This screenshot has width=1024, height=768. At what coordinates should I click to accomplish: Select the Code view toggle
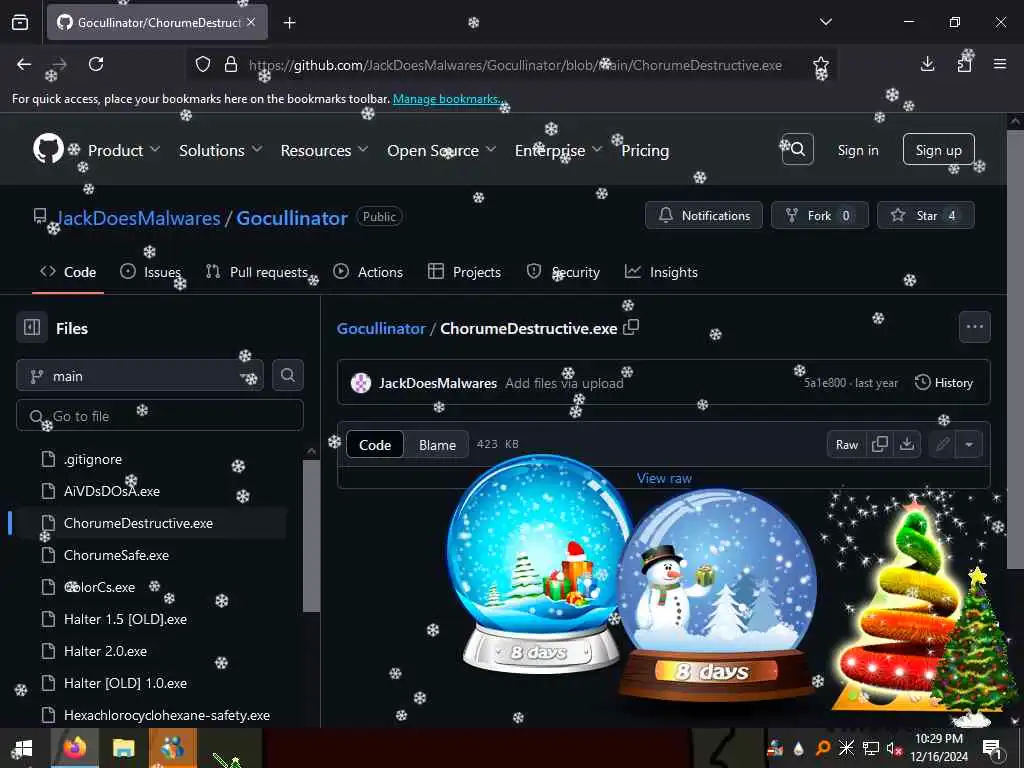[x=375, y=445]
